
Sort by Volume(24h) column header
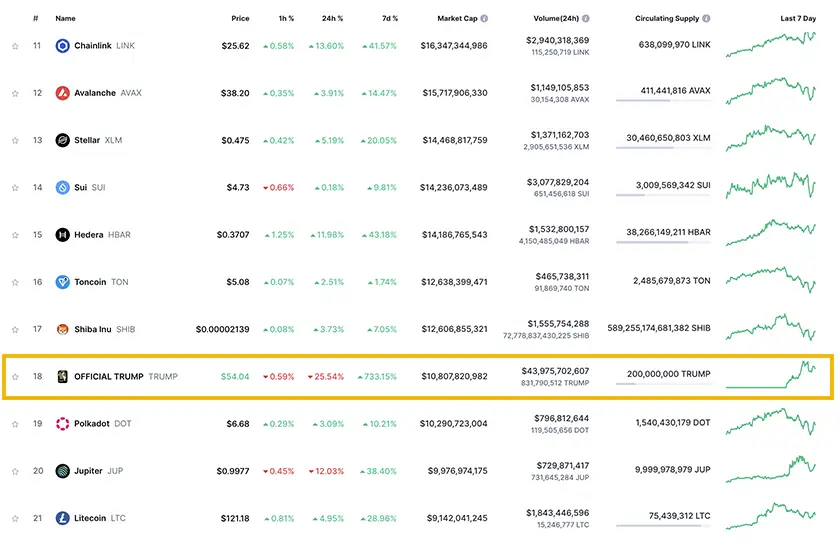coord(555,18)
